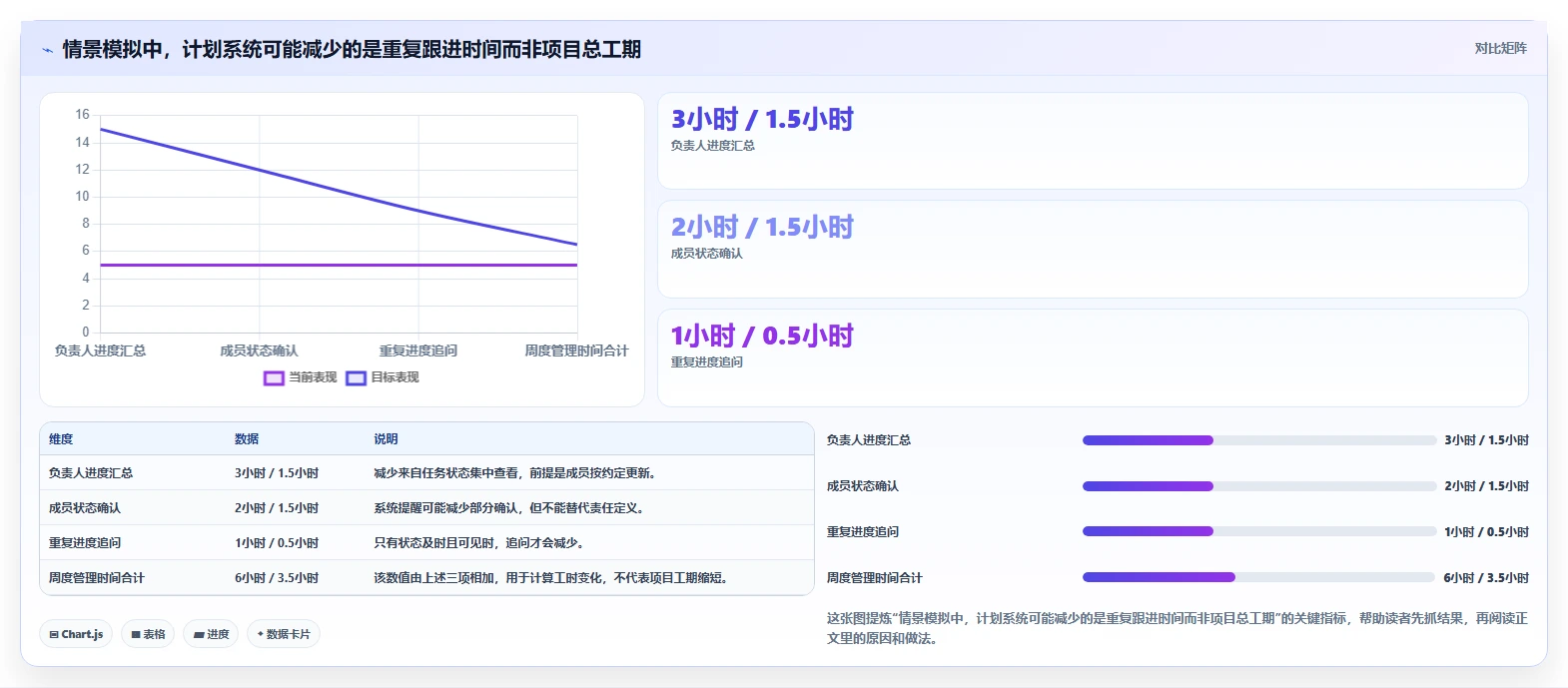This screenshot has height=688, width=1568.
Task: Click the 数据卡片 tag chip
Action: pos(284,634)
